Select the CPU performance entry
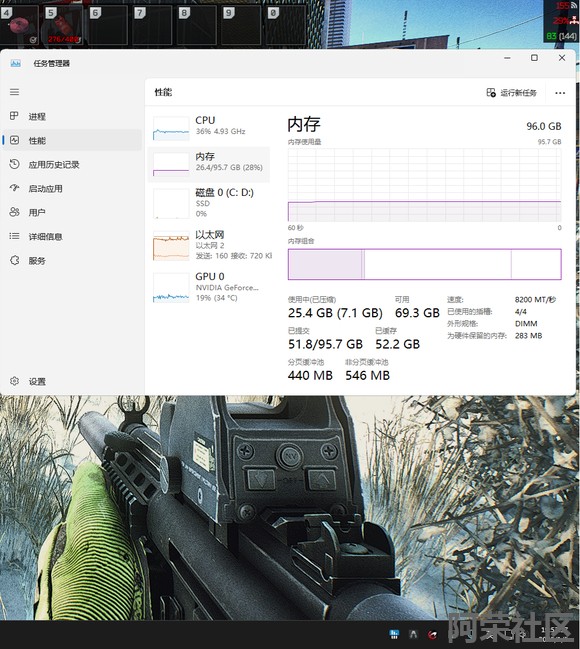580x649 pixels. [x=209, y=127]
